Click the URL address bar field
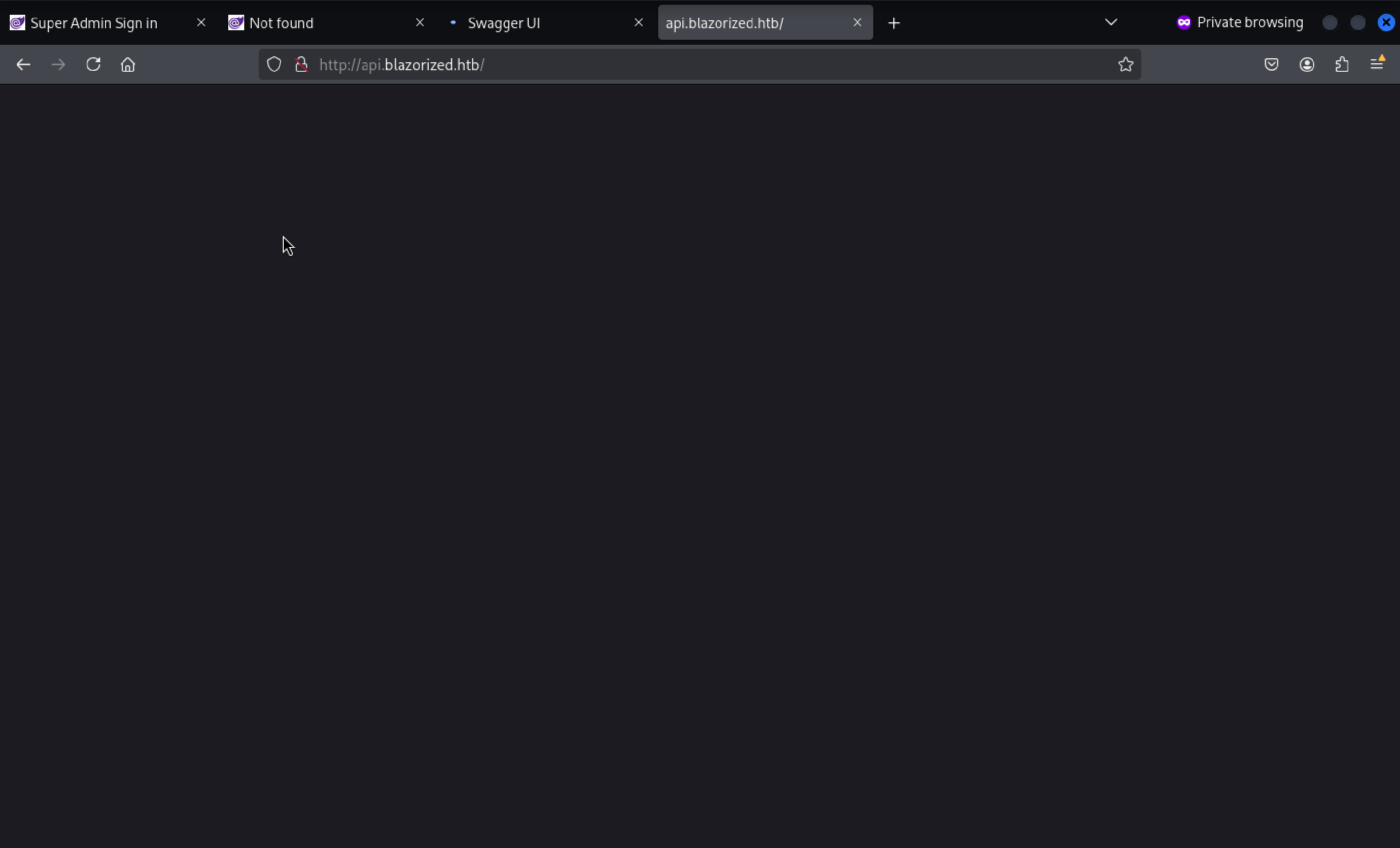 click(x=699, y=65)
